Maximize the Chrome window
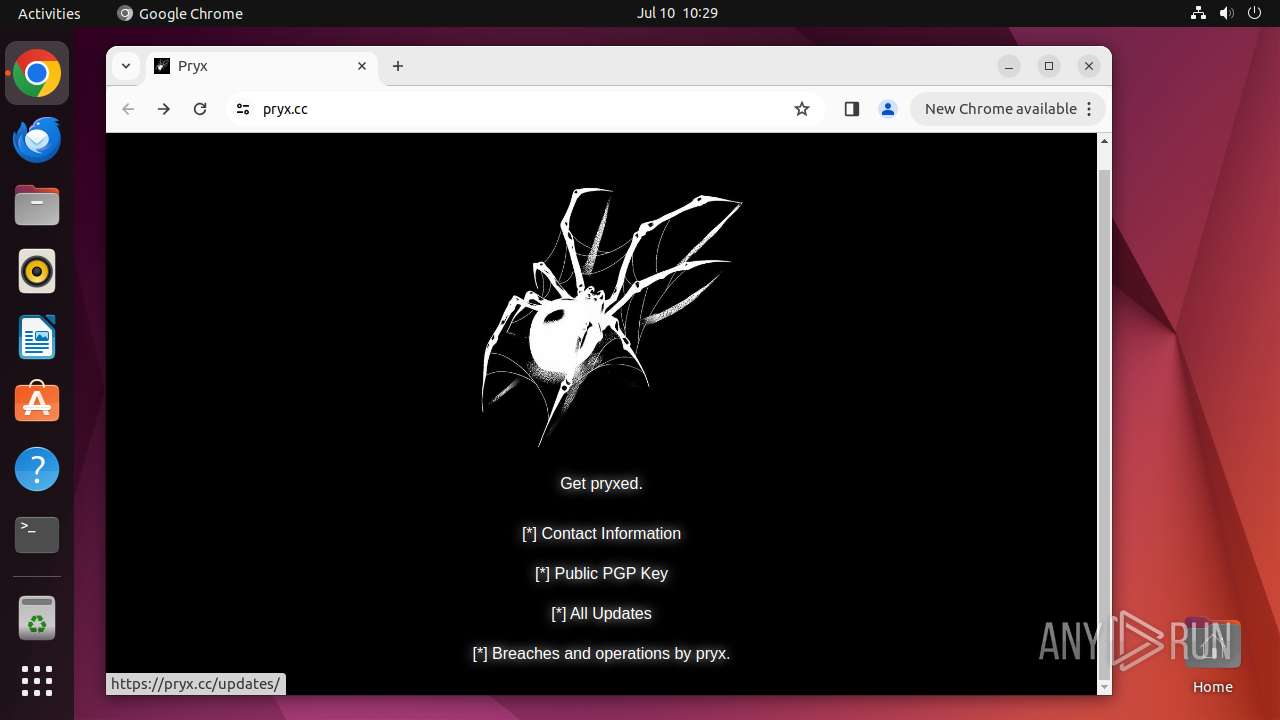Viewport: 1280px width, 720px height. click(1049, 66)
